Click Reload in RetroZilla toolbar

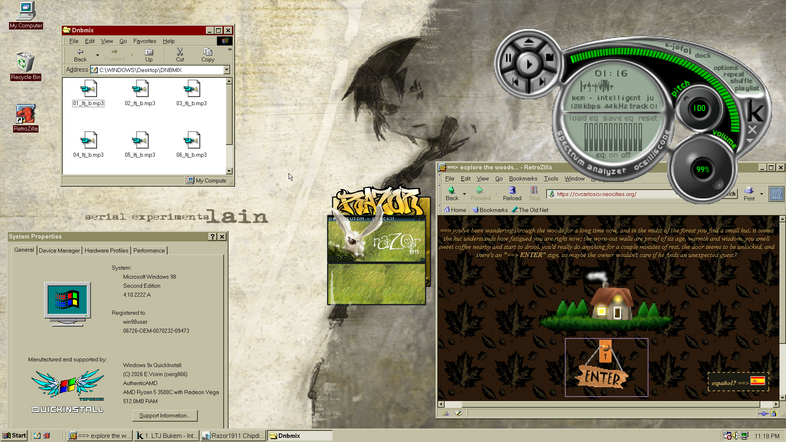(512, 193)
